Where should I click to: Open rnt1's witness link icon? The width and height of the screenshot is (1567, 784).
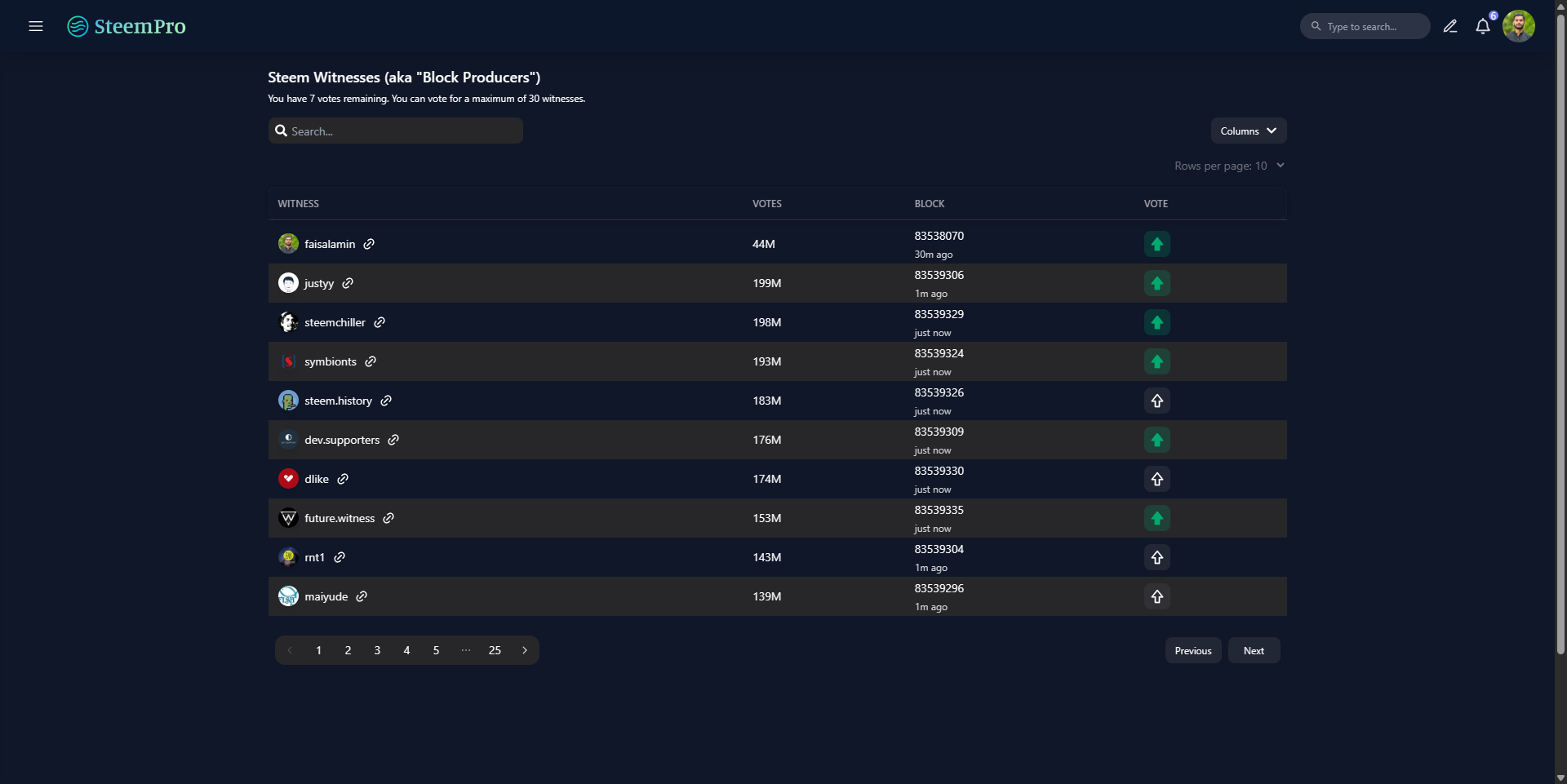[x=340, y=557]
